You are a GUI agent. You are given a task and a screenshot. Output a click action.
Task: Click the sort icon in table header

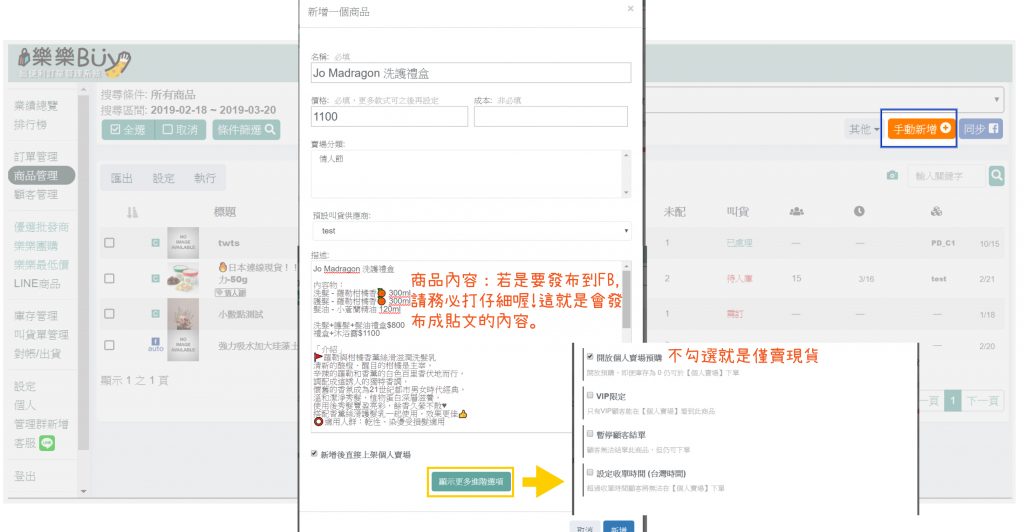(132, 212)
